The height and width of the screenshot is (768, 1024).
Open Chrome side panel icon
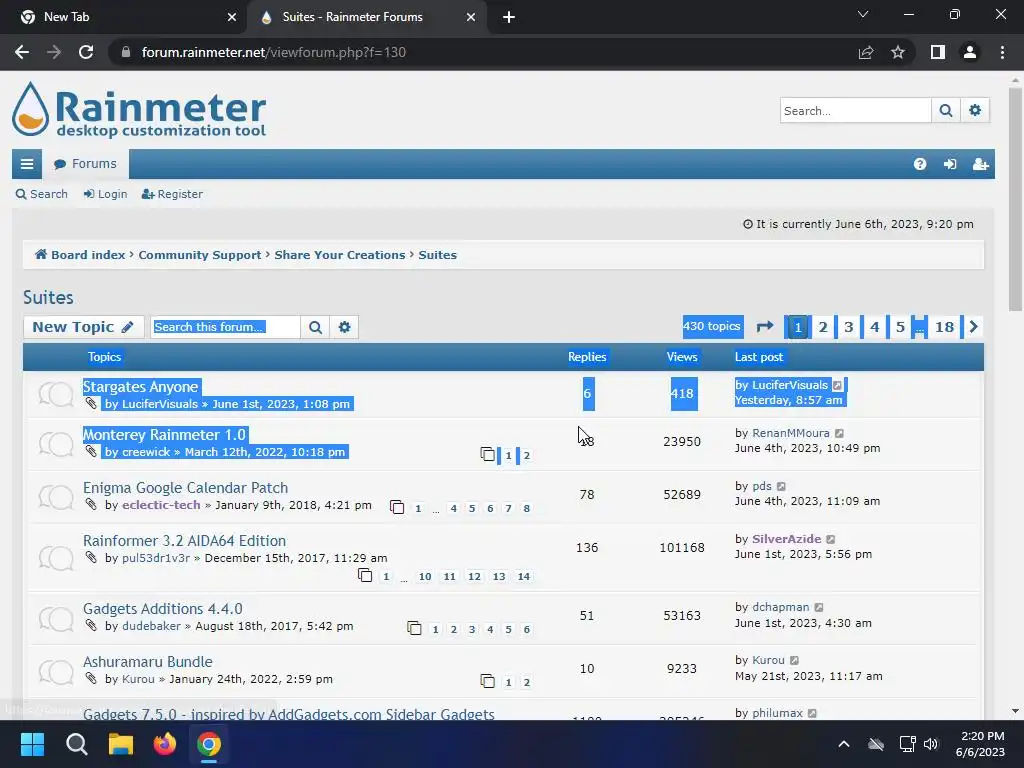938,52
